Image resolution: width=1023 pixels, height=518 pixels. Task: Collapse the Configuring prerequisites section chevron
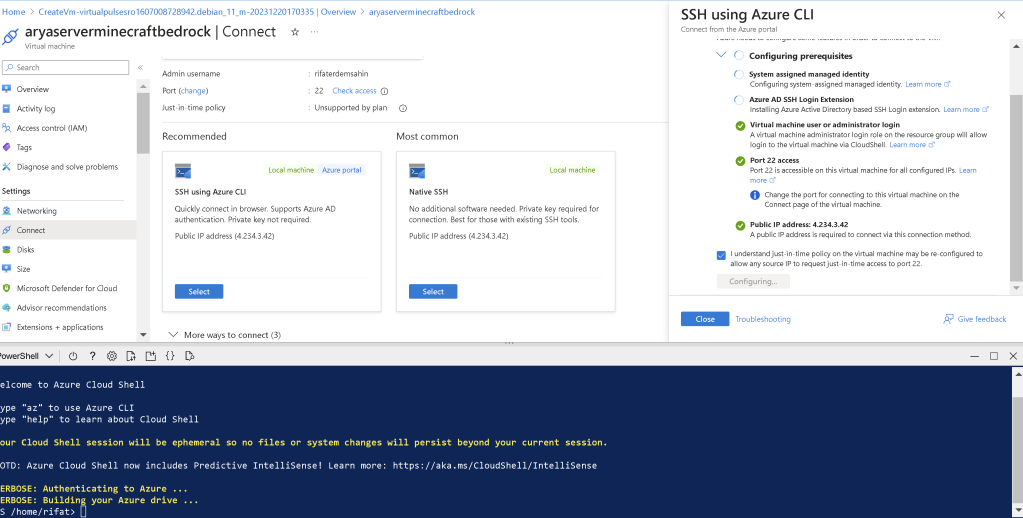(721, 55)
